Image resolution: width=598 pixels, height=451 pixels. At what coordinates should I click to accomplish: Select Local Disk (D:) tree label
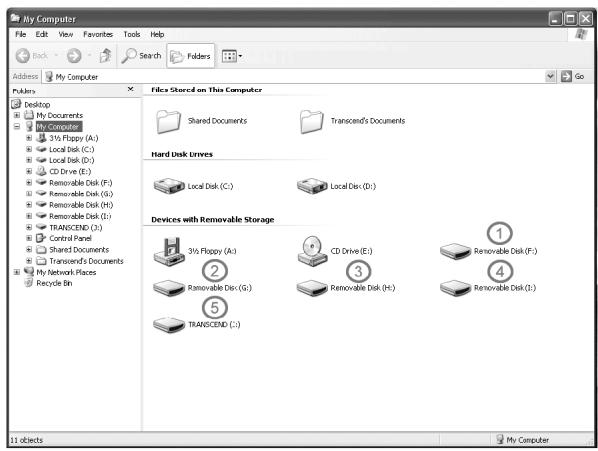coord(72,160)
